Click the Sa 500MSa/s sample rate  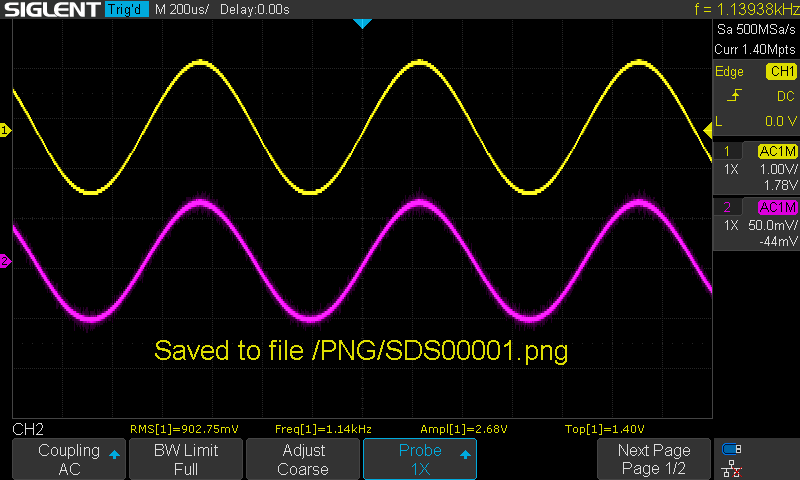coord(756,30)
